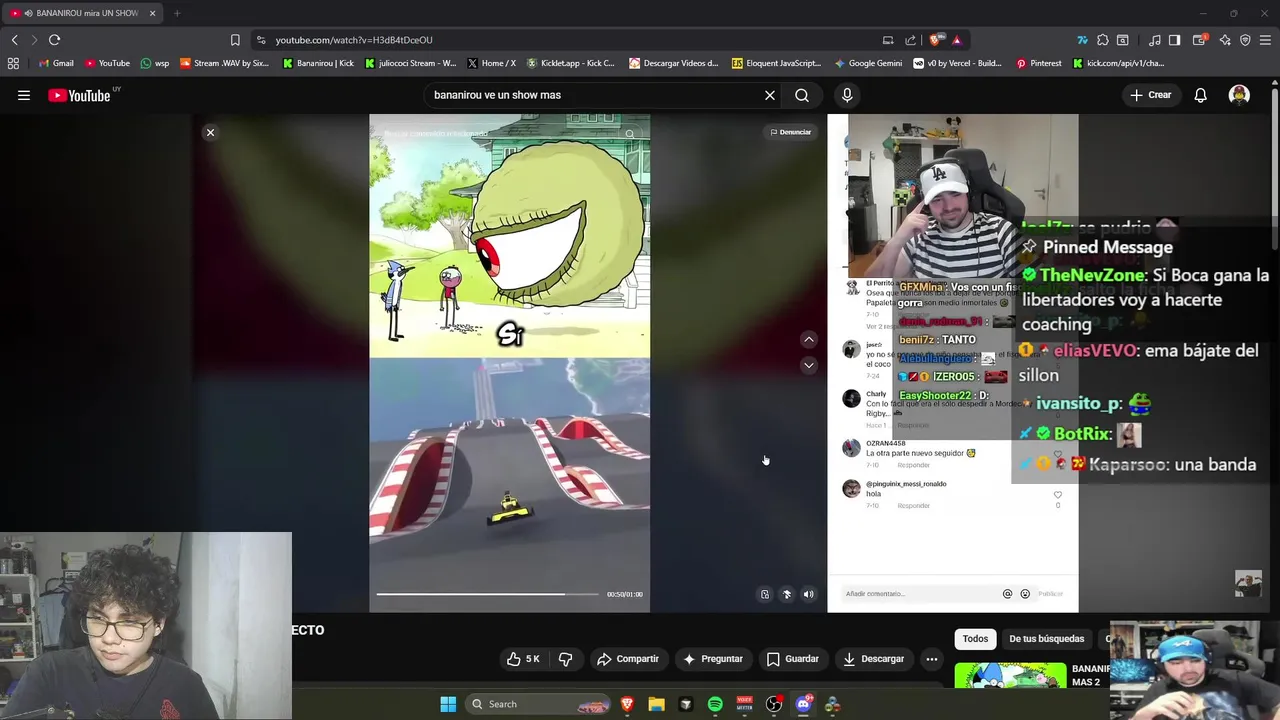Open a new browser tab
The width and height of the screenshot is (1280, 720).
pos(177,13)
